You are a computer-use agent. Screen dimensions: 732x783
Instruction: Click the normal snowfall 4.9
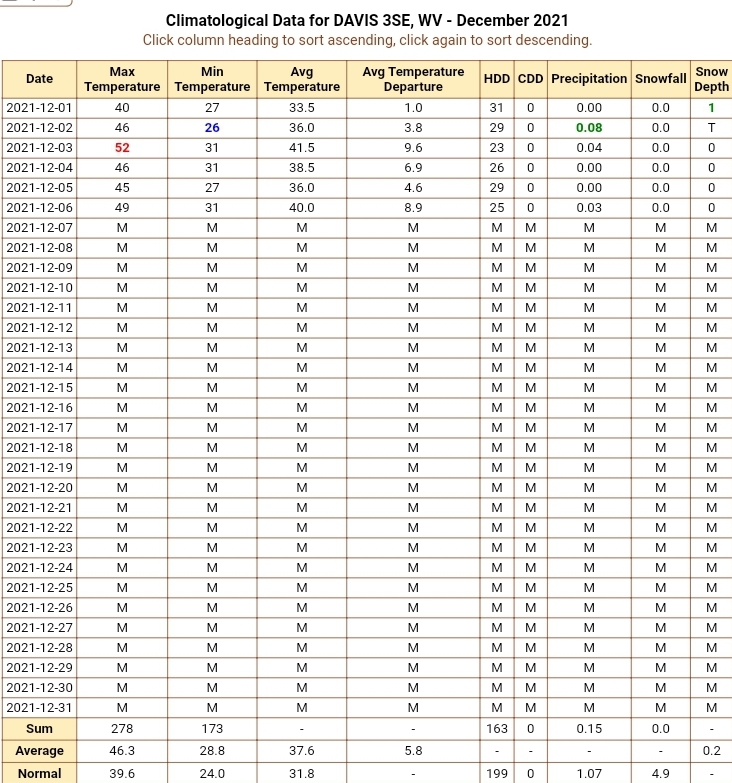click(x=661, y=774)
